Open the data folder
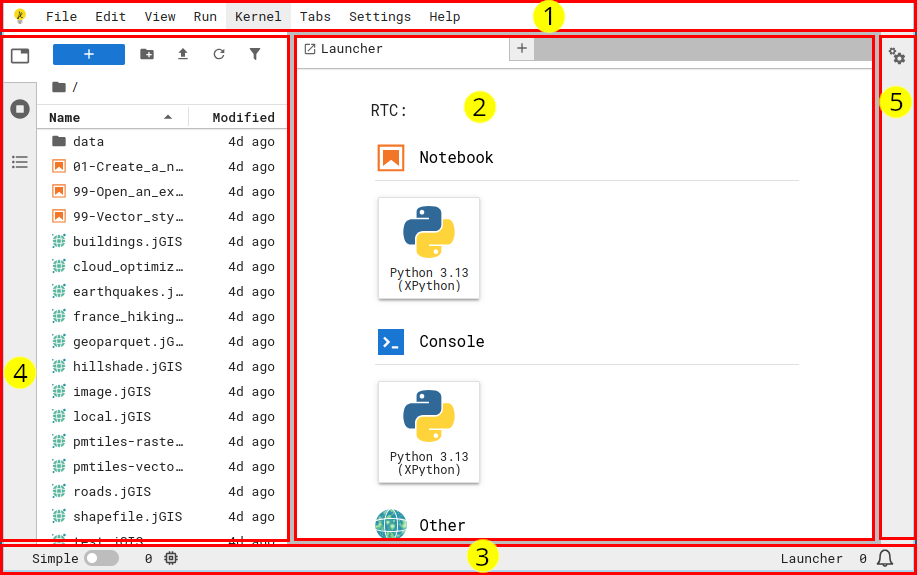 pyautogui.click(x=88, y=142)
